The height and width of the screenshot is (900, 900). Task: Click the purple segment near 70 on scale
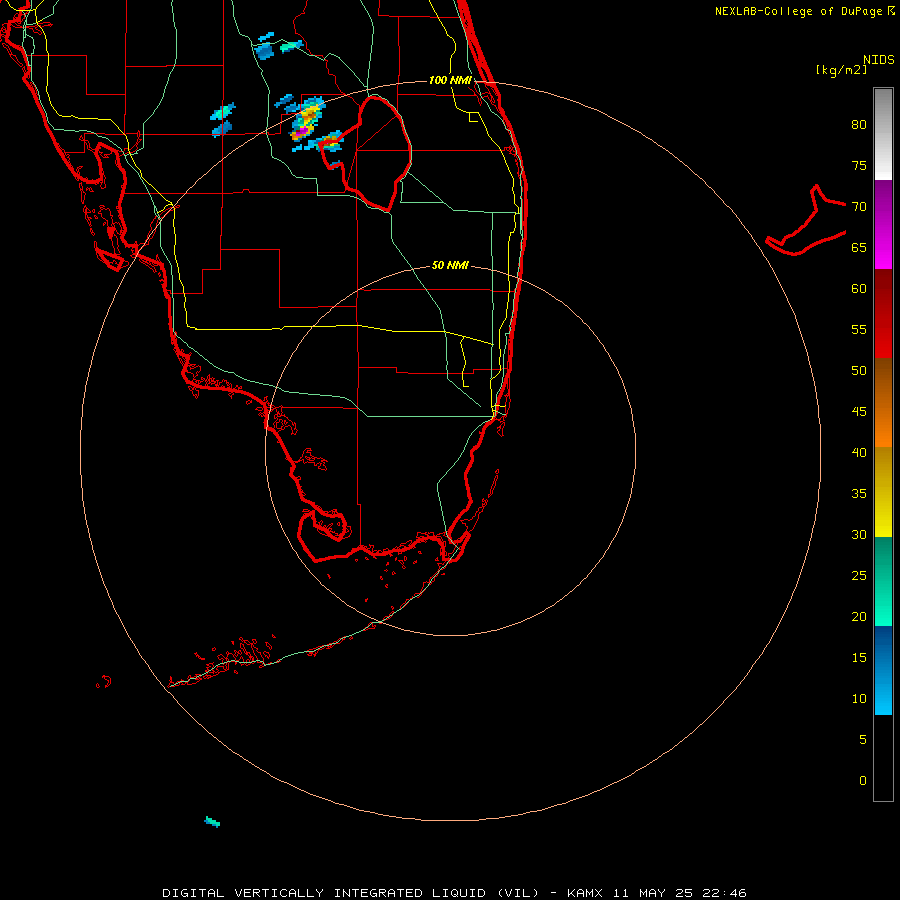click(883, 202)
